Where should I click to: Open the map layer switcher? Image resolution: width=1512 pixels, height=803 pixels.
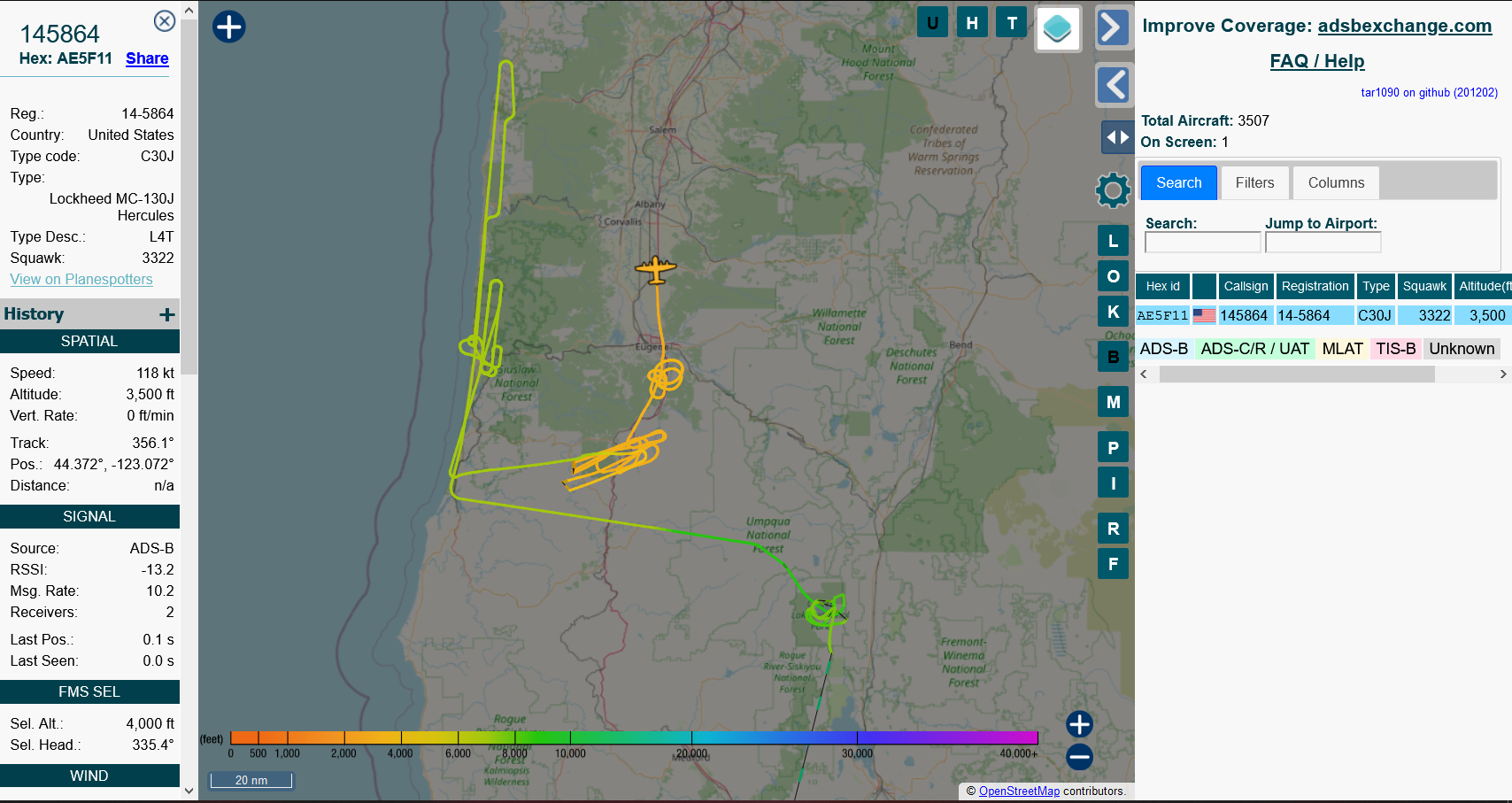coord(1058,29)
